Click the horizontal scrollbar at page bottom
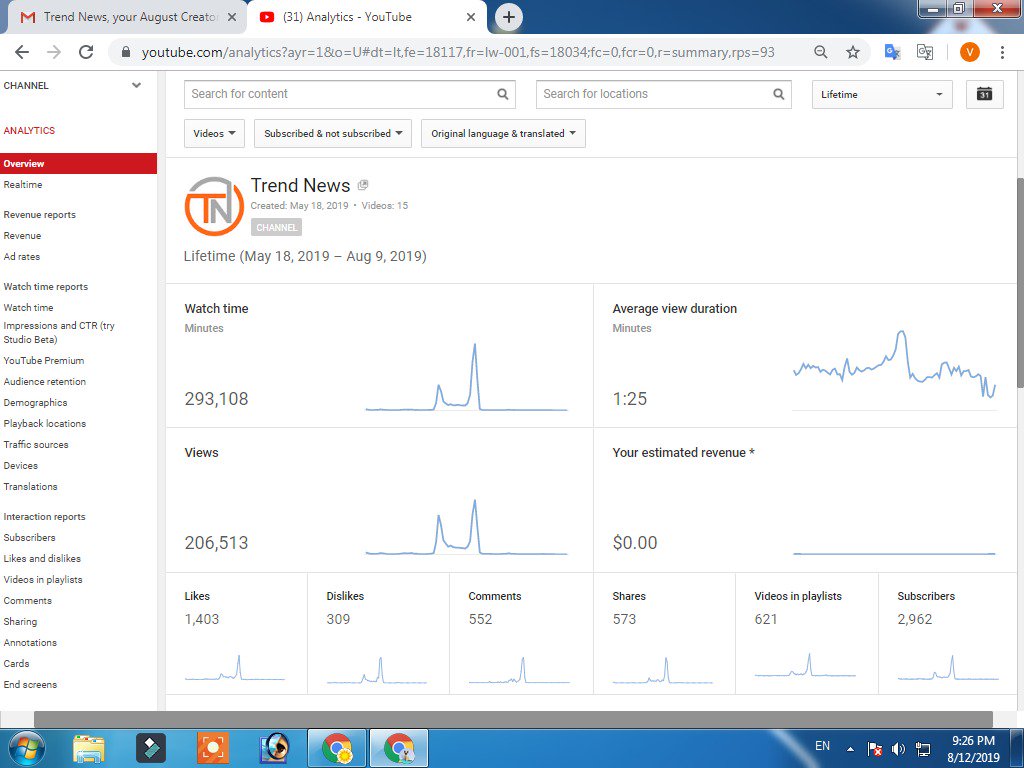 tap(513, 720)
